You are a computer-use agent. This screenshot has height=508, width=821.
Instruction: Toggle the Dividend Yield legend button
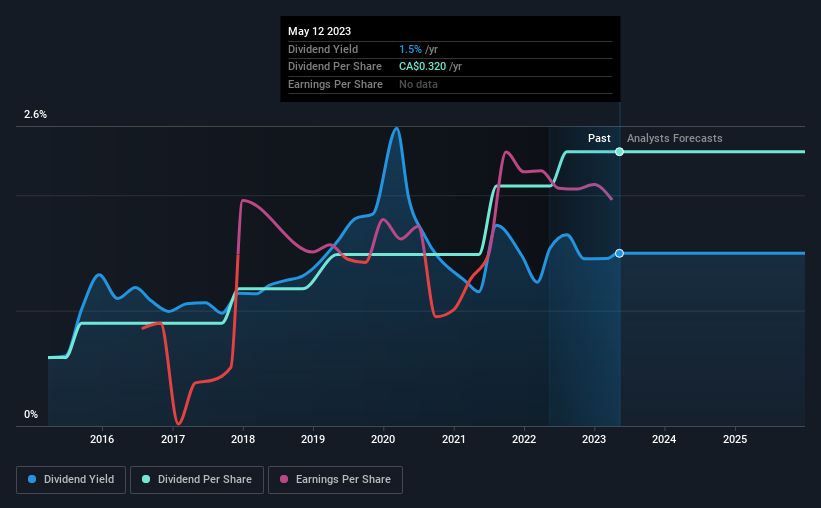pyautogui.click(x=71, y=480)
